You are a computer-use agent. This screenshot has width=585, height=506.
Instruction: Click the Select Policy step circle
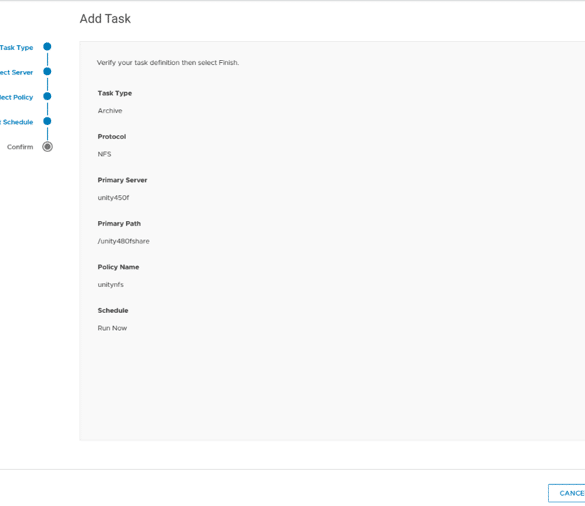47,96
